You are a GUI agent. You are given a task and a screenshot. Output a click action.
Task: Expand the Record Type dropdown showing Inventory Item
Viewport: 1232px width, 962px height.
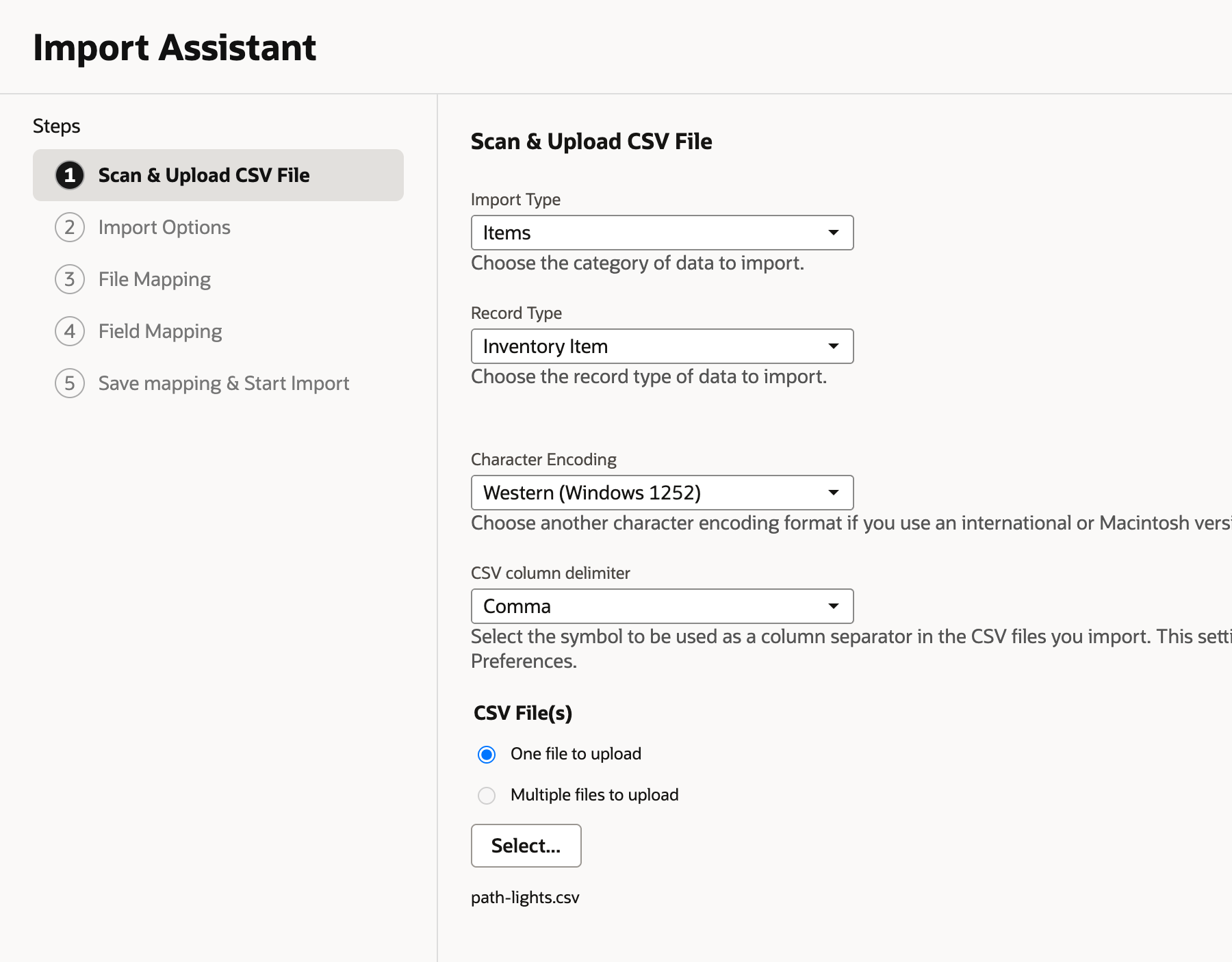(662, 346)
